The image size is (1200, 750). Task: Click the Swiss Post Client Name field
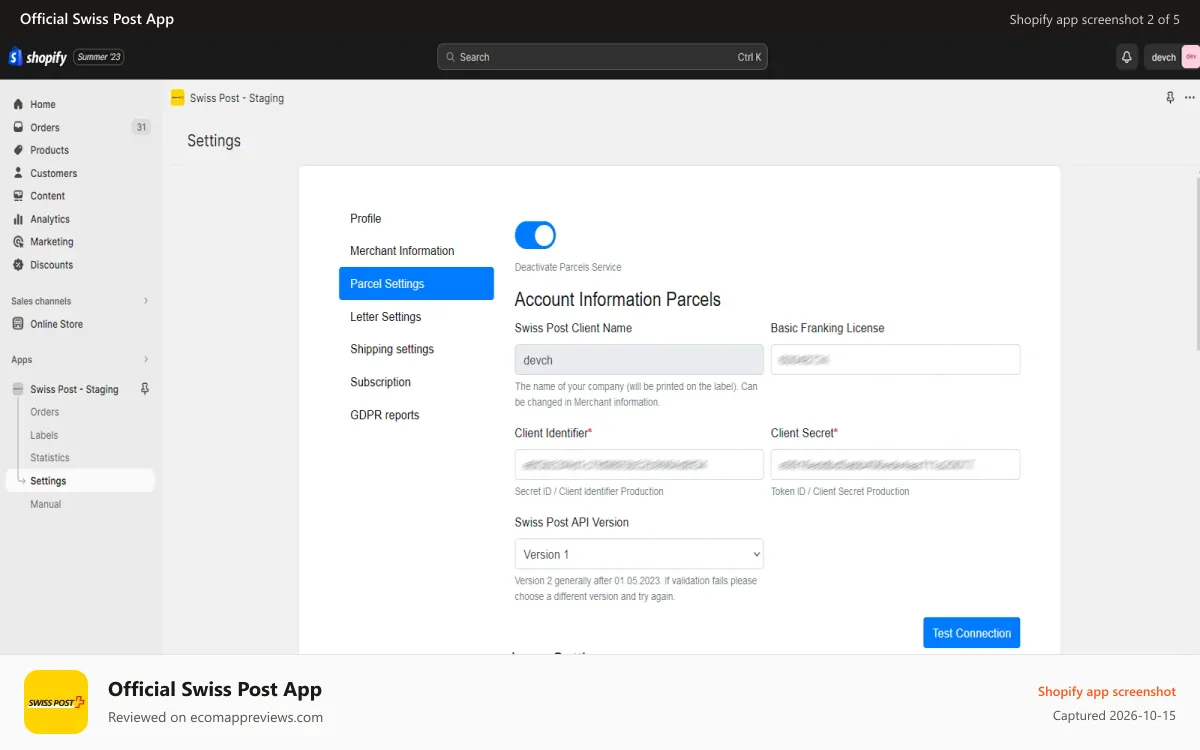click(639, 360)
